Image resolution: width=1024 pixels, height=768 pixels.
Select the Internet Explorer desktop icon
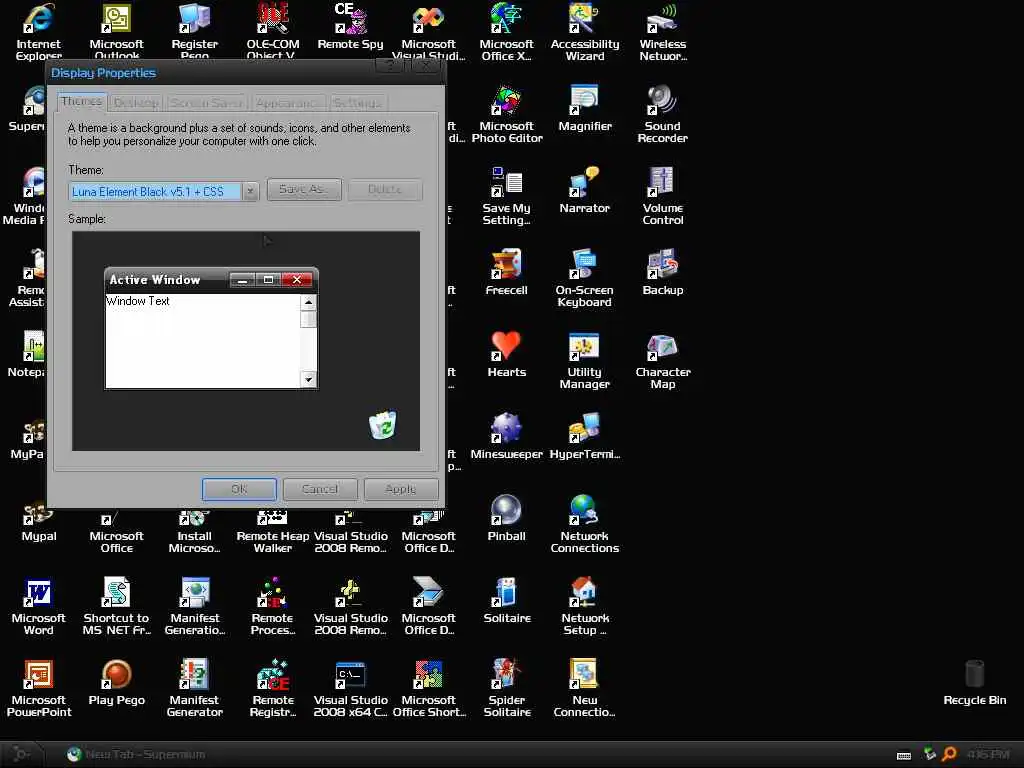tap(39, 31)
